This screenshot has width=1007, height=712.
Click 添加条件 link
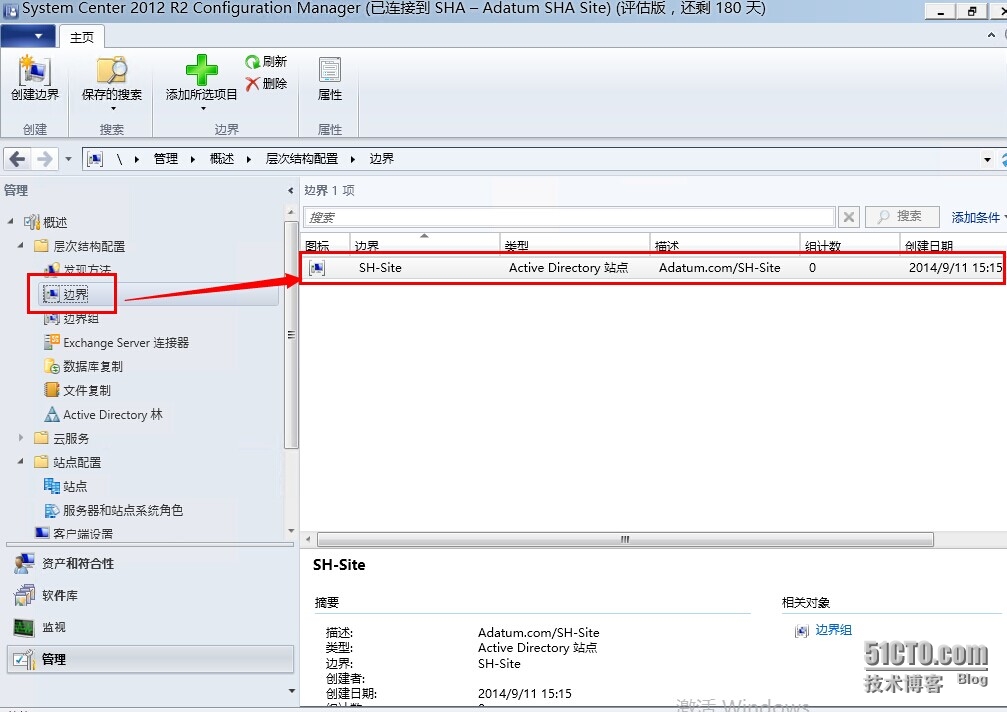click(x=976, y=218)
